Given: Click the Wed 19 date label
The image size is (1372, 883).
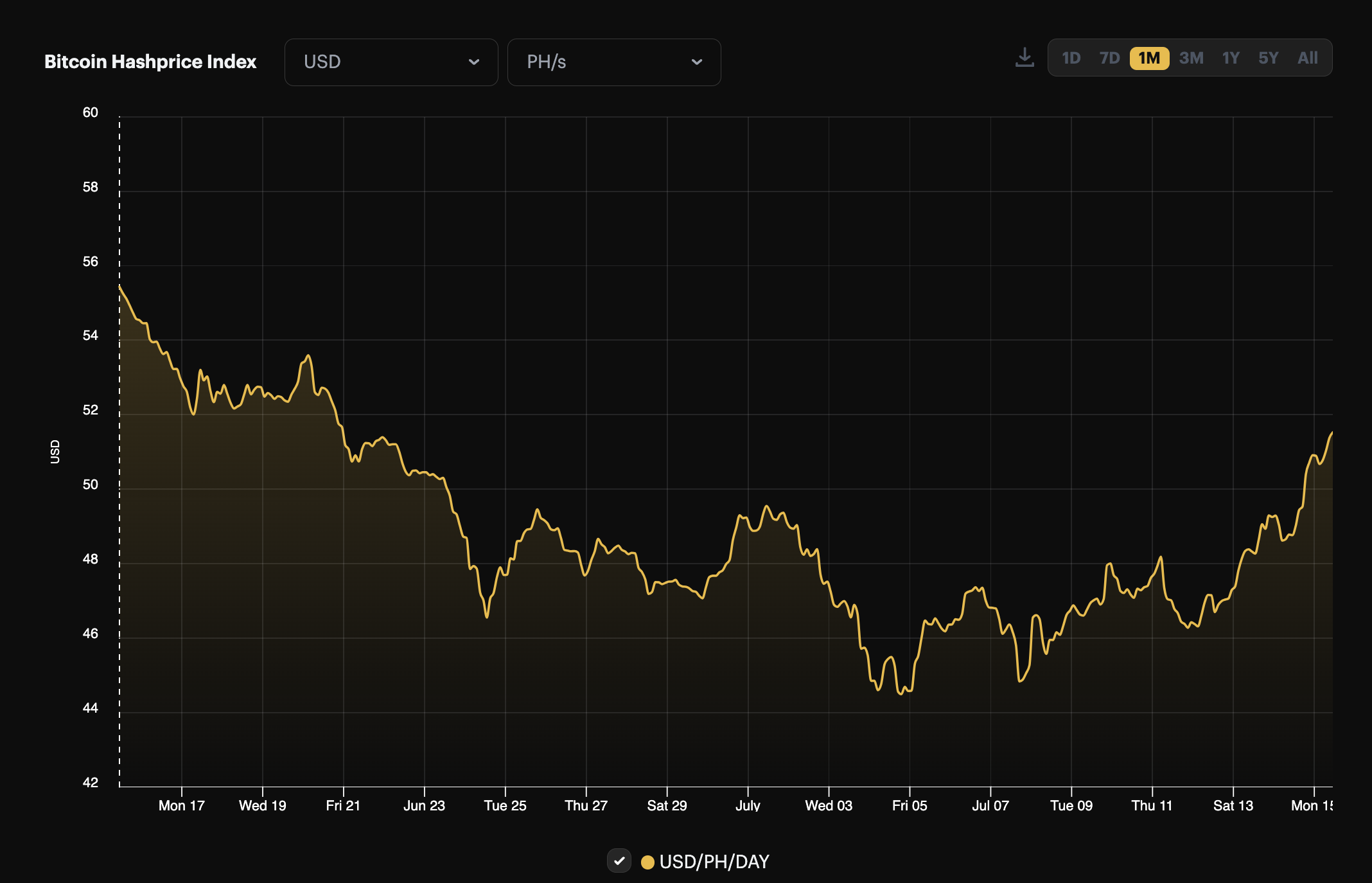Looking at the screenshot, I should [x=263, y=806].
